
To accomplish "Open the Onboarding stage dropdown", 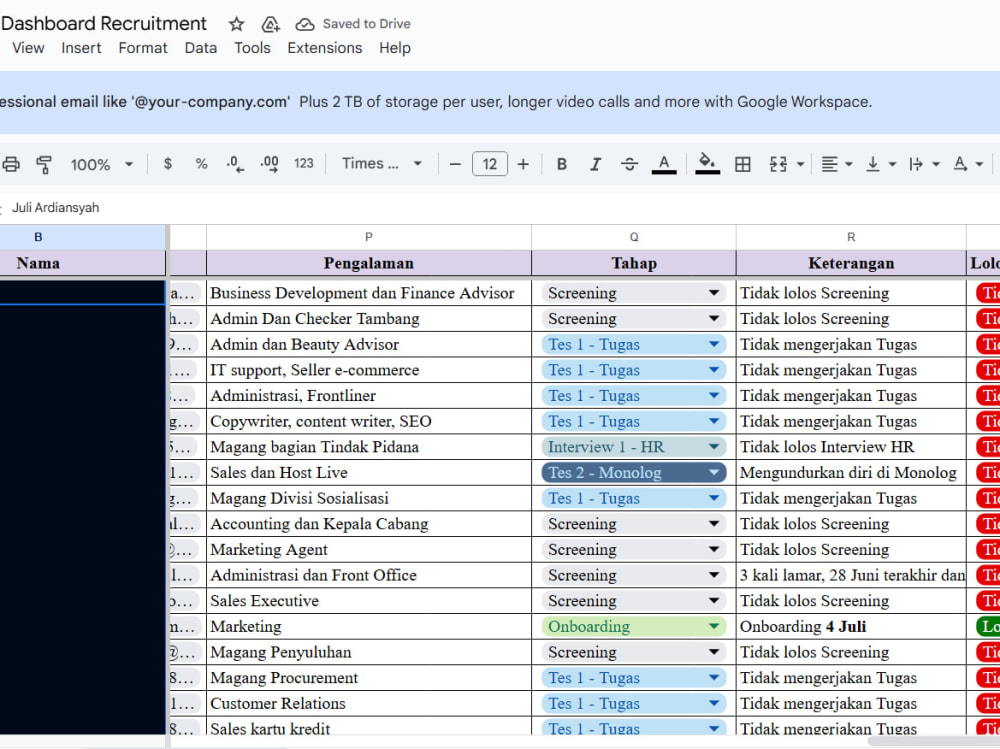I will click(714, 627).
